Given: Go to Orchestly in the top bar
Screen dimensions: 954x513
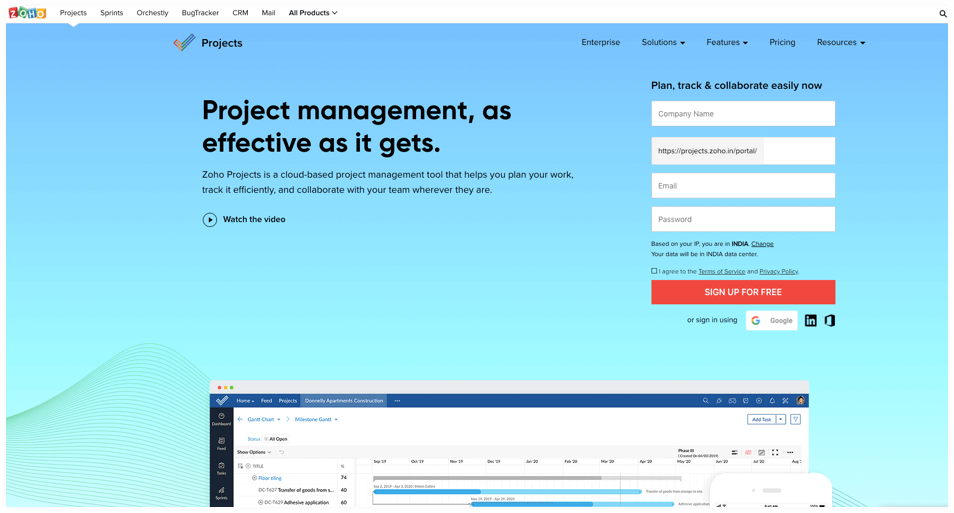Looking at the screenshot, I should tap(152, 13).
